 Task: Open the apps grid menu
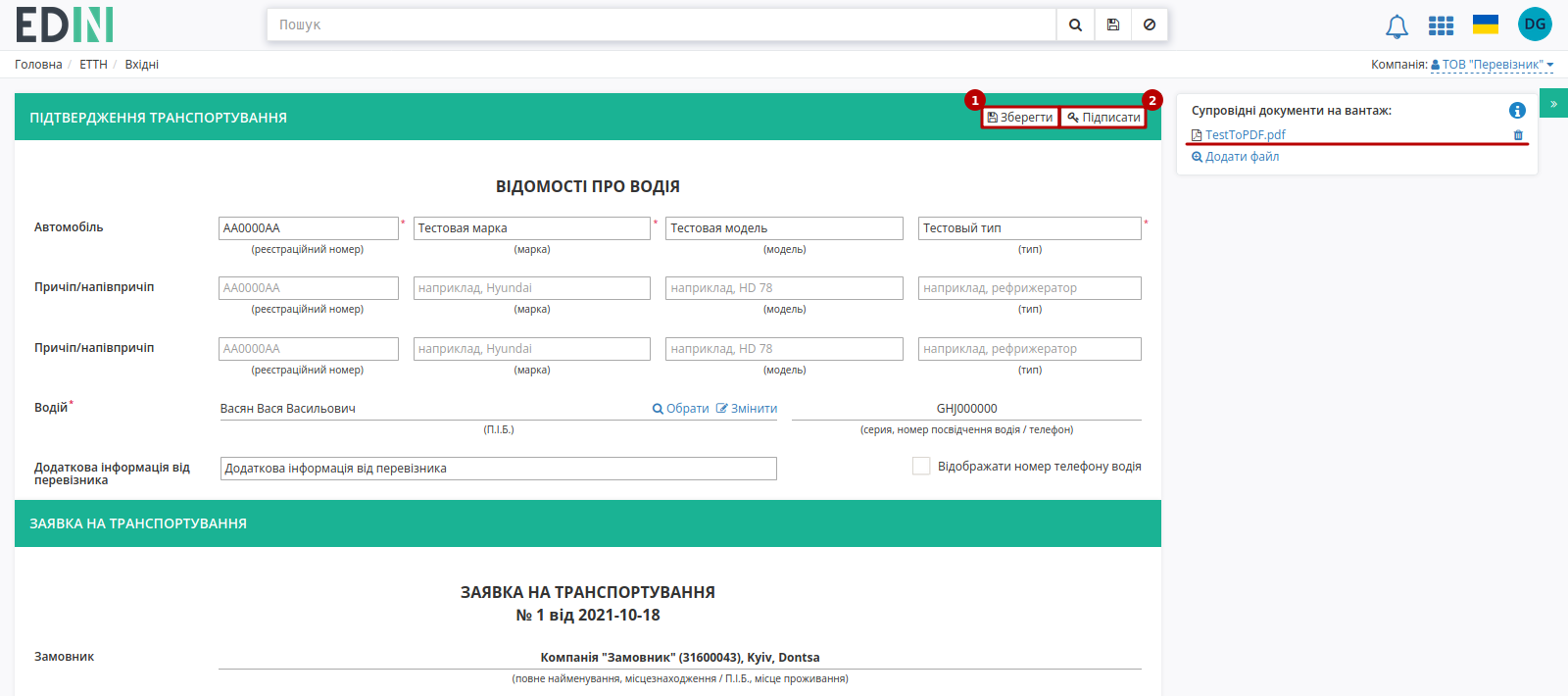pyautogui.click(x=1441, y=25)
